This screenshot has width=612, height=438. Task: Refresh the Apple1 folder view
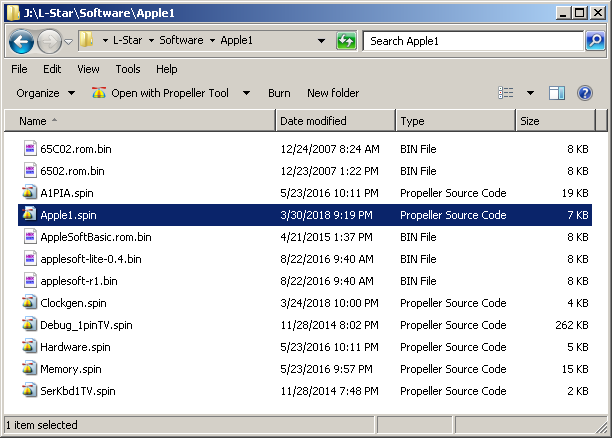(x=346, y=41)
